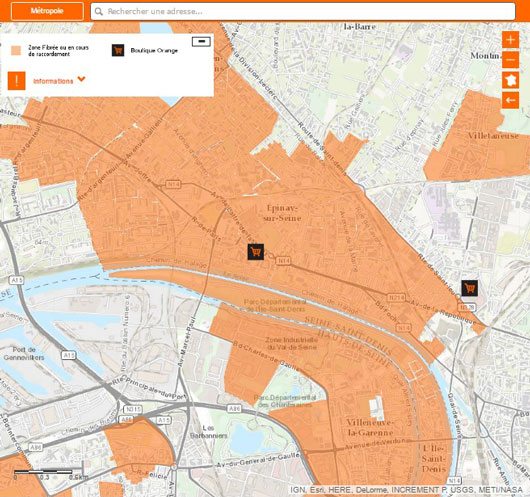Click the Zone Fibrée legend color swatch

coord(16,50)
